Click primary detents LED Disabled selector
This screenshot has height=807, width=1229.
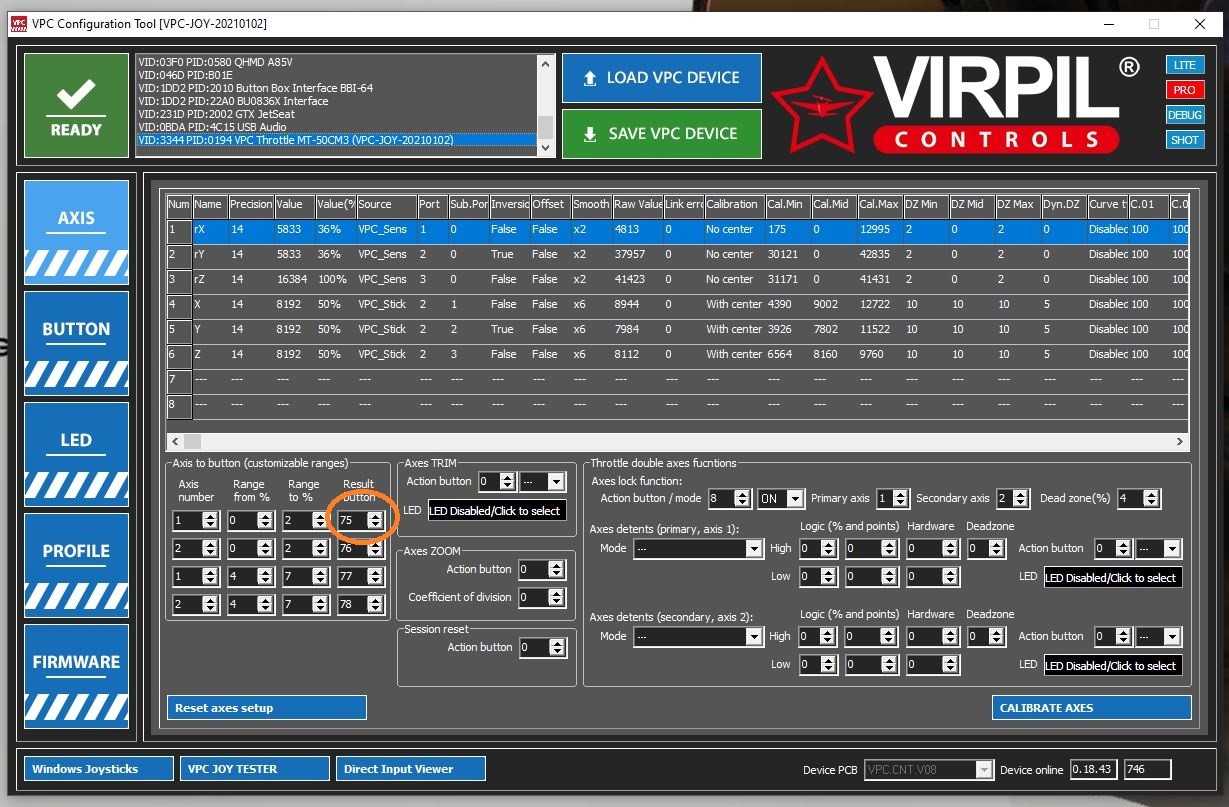point(1113,577)
